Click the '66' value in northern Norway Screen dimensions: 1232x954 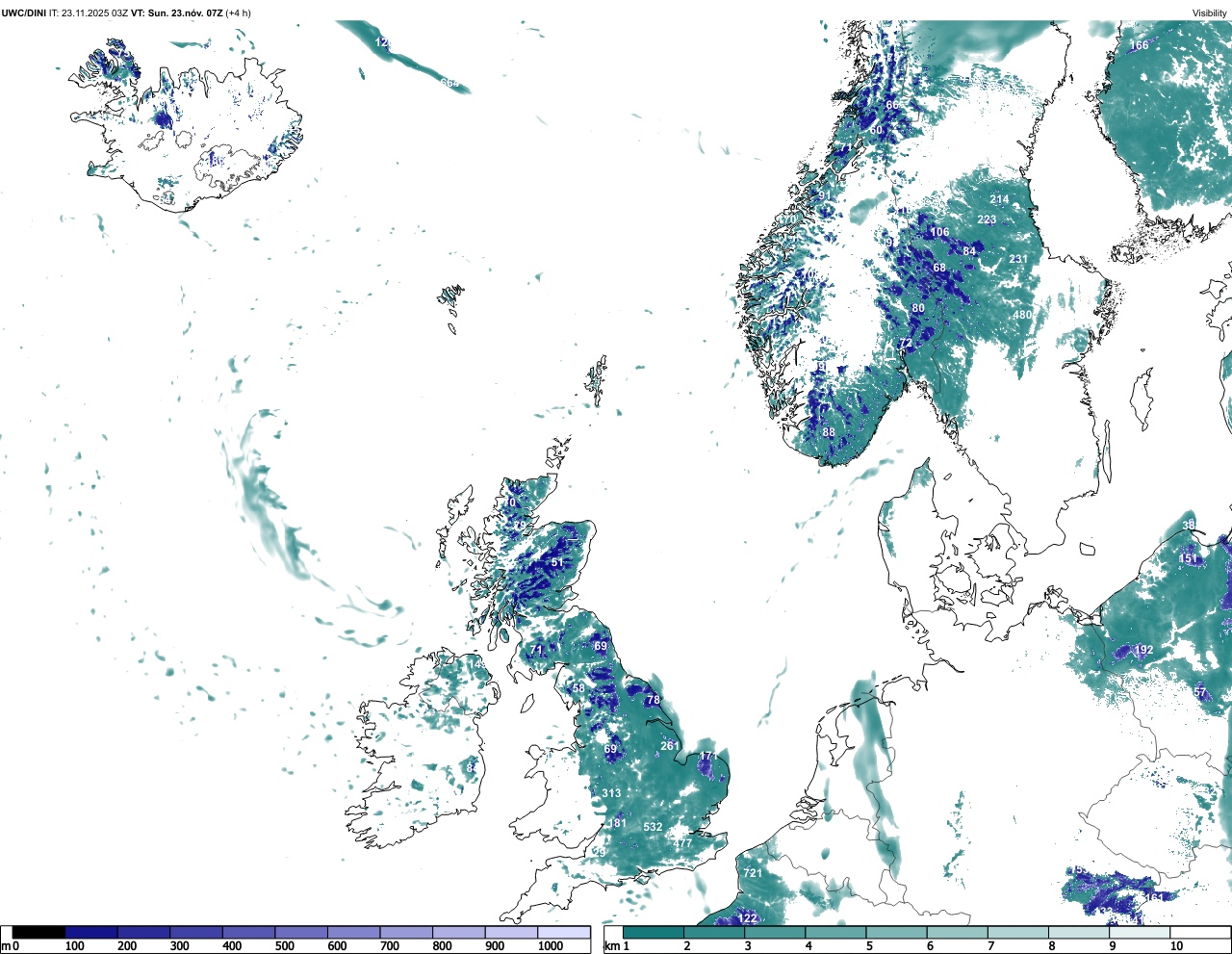tap(891, 105)
